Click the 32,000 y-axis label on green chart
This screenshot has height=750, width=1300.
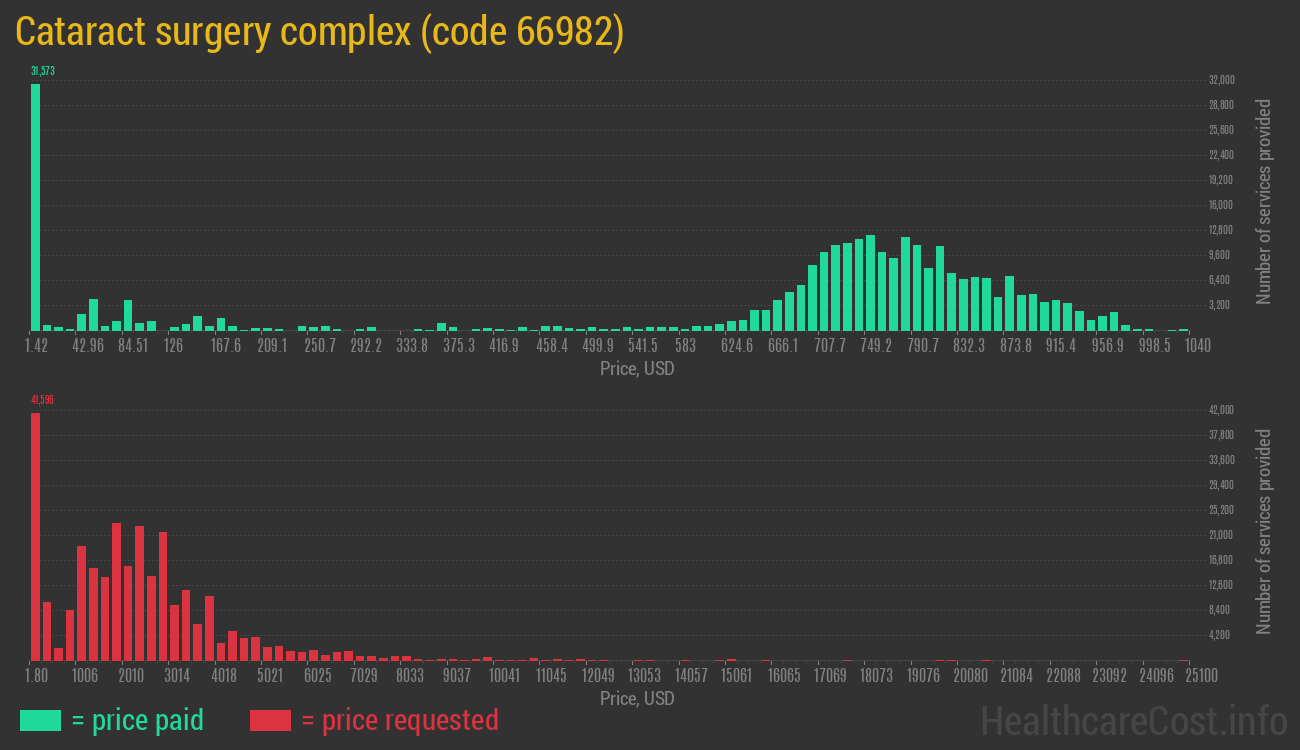coord(1221,80)
